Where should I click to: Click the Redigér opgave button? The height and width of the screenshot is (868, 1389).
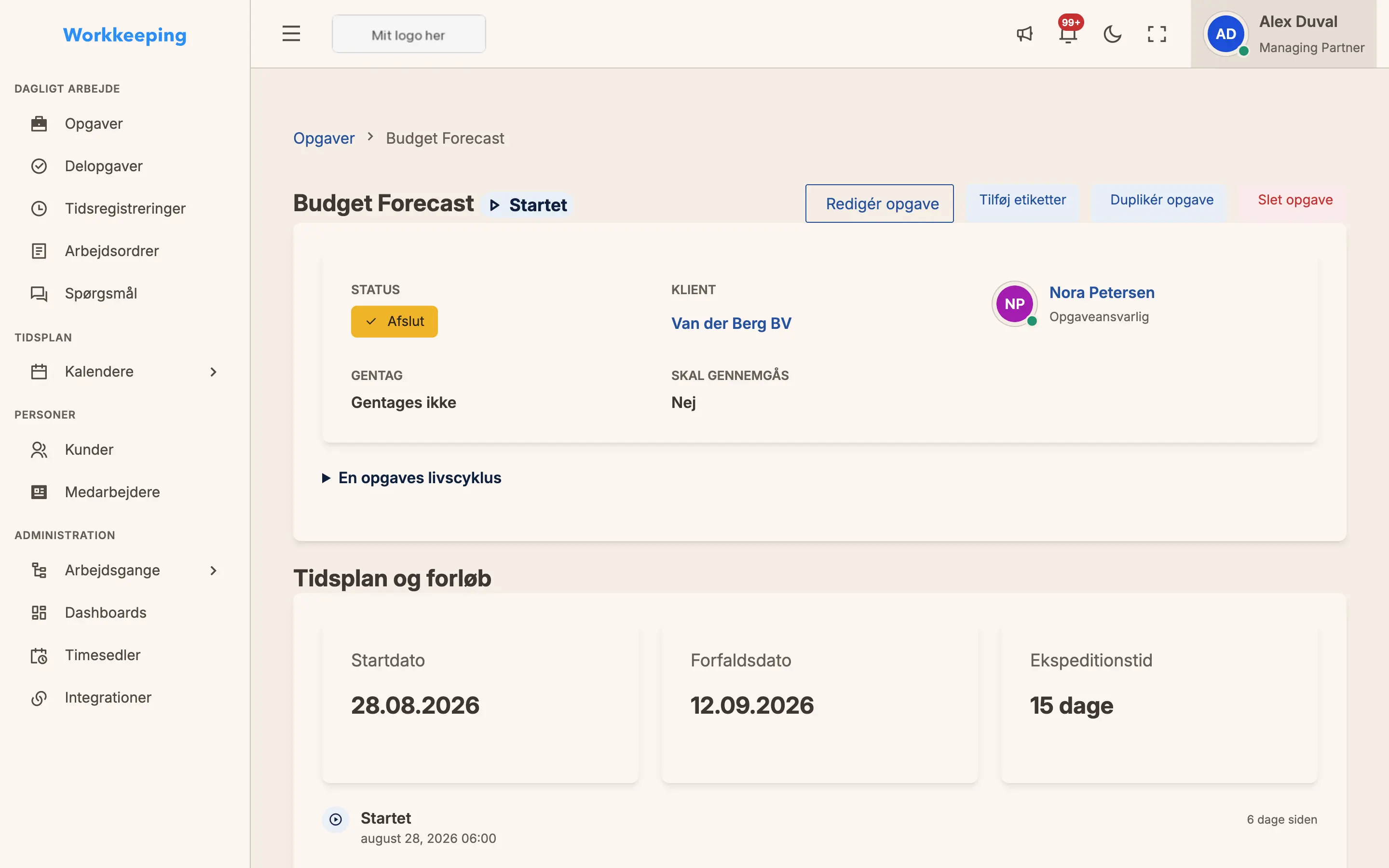click(879, 203)
